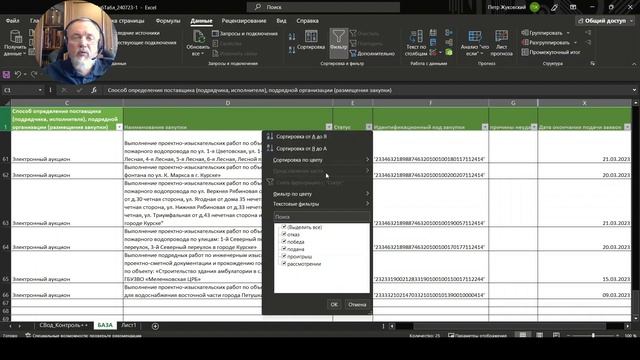Click Normal view icon in status bar

[x=523, y=336]
